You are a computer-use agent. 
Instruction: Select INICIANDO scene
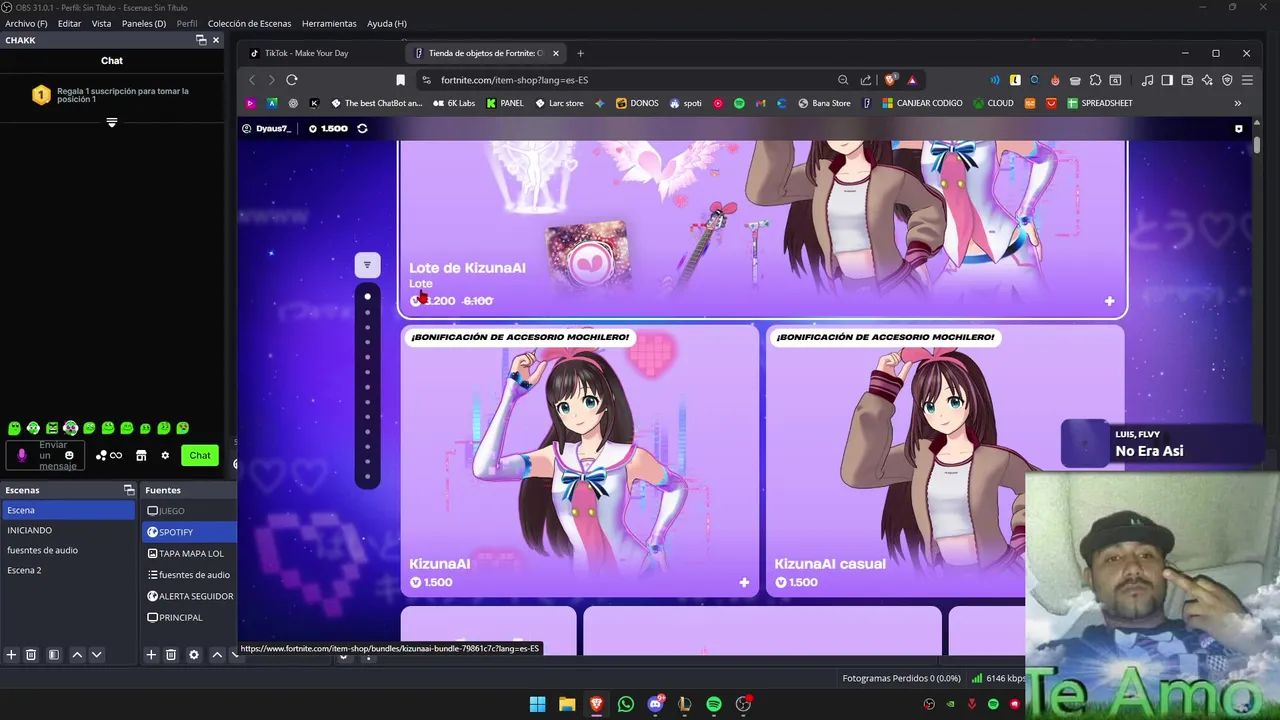pos(67,530)
